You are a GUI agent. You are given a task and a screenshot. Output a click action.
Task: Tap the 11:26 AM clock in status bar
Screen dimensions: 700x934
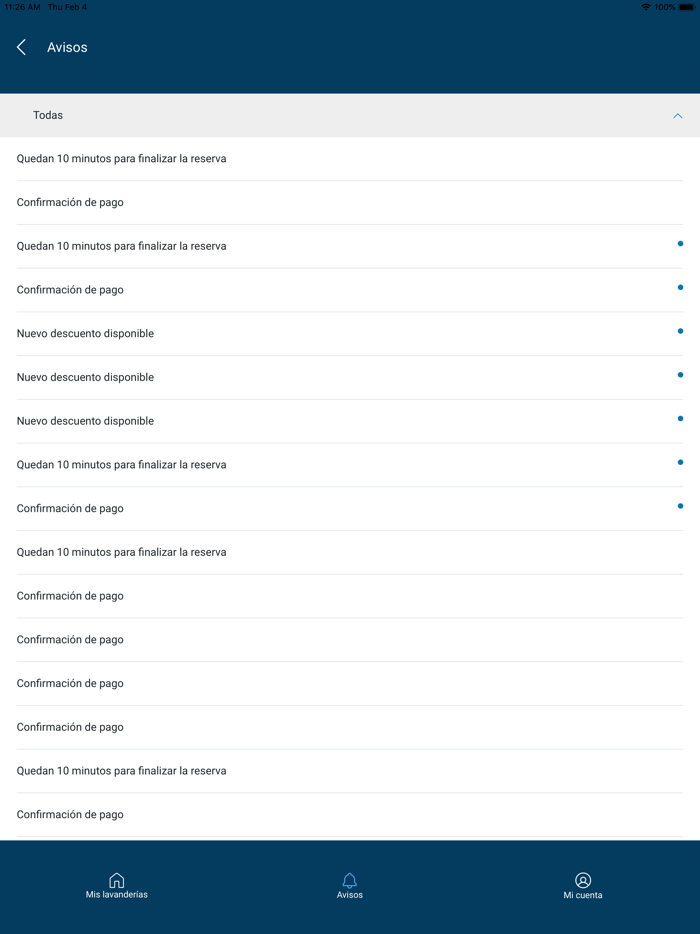pyautogui.click(x=22, y=7)
